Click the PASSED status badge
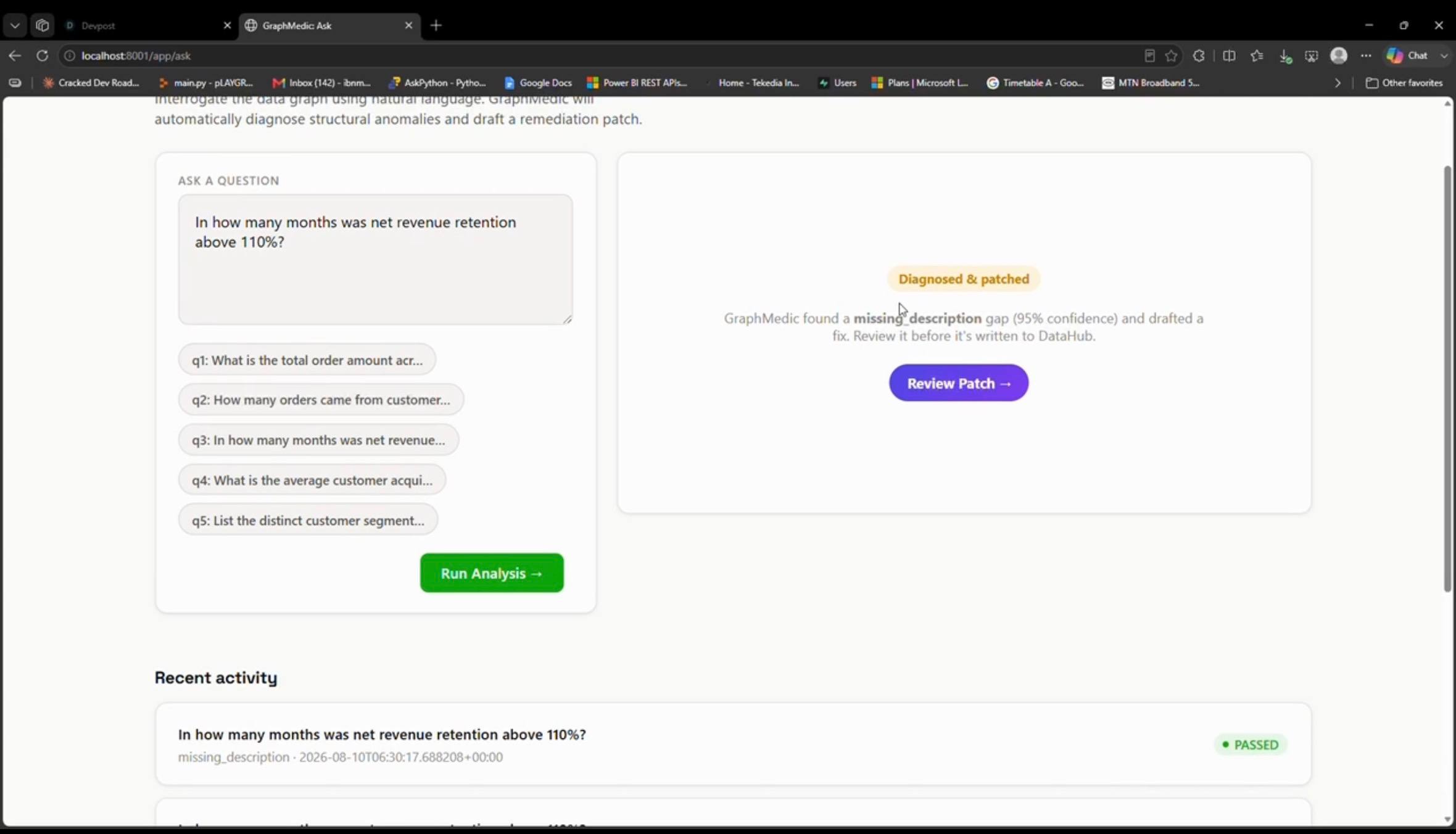The image size is (1456, 834). click(x=1251, y=745)
